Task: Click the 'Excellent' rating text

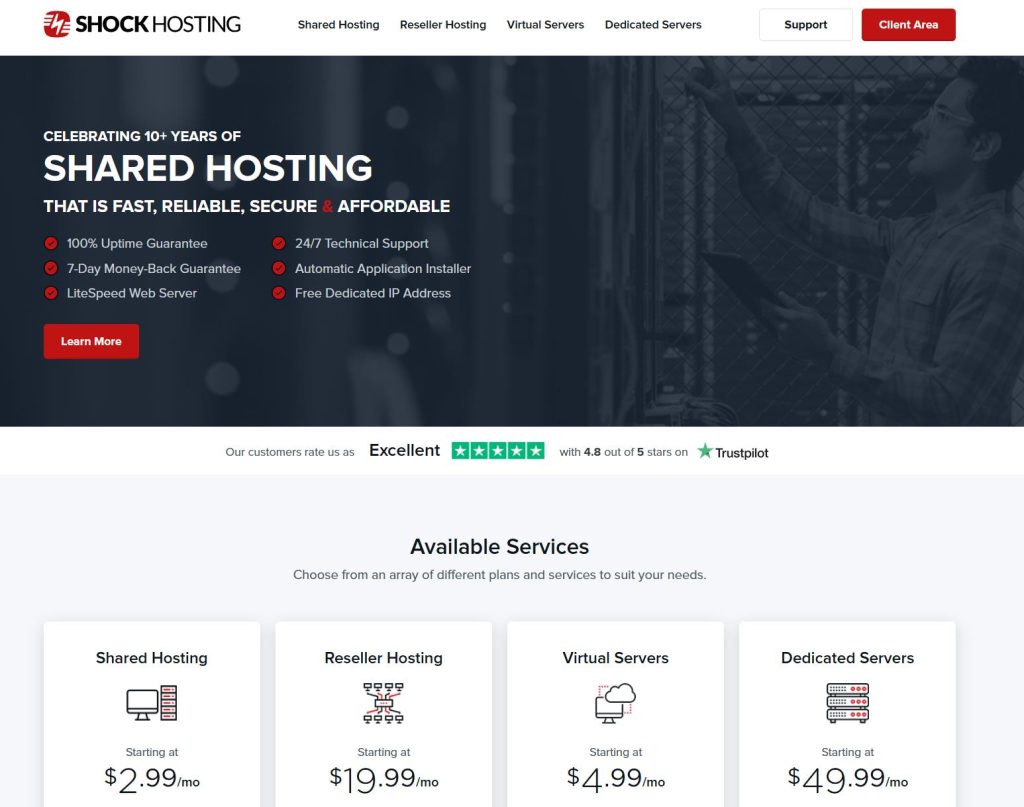Action: 404,451
